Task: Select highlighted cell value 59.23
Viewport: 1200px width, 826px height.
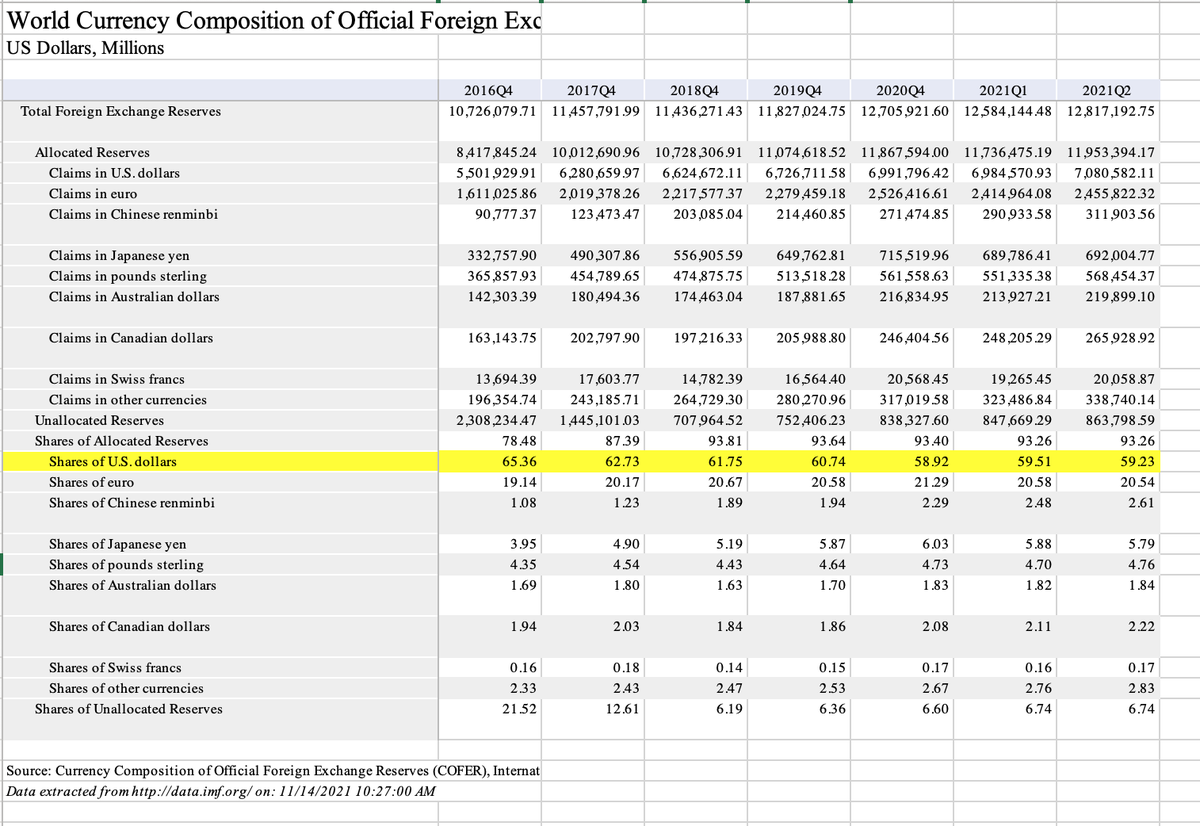Action: pyautogui.click(x=1139, y=462)
